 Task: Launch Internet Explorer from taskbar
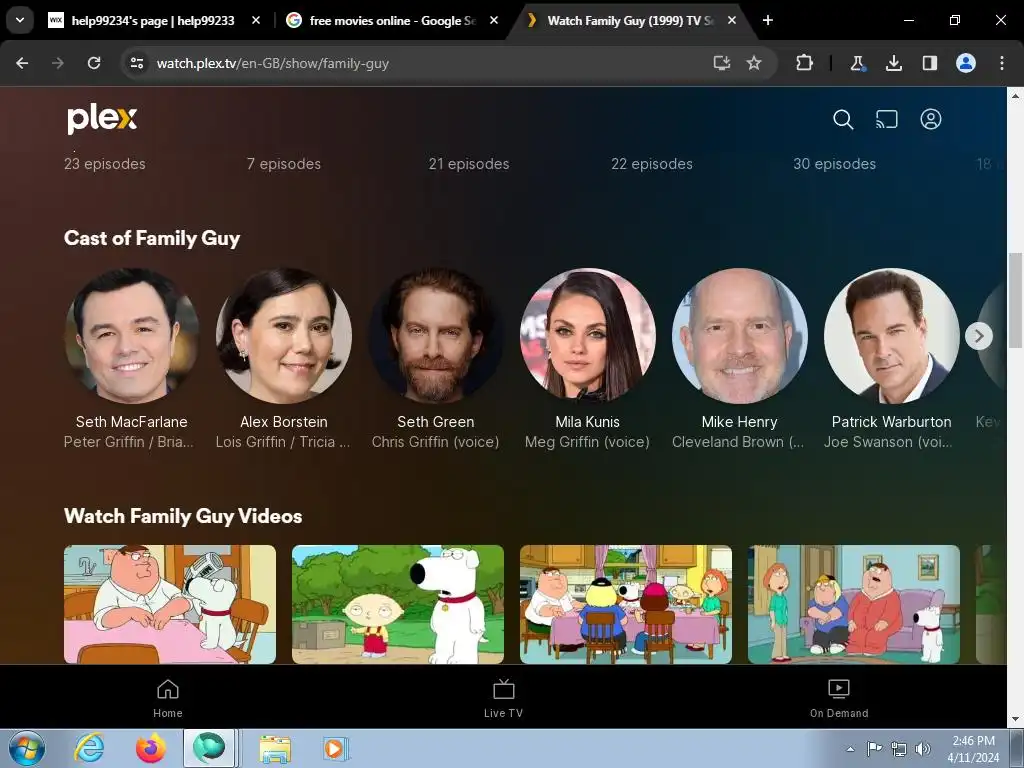click(89, 748)
